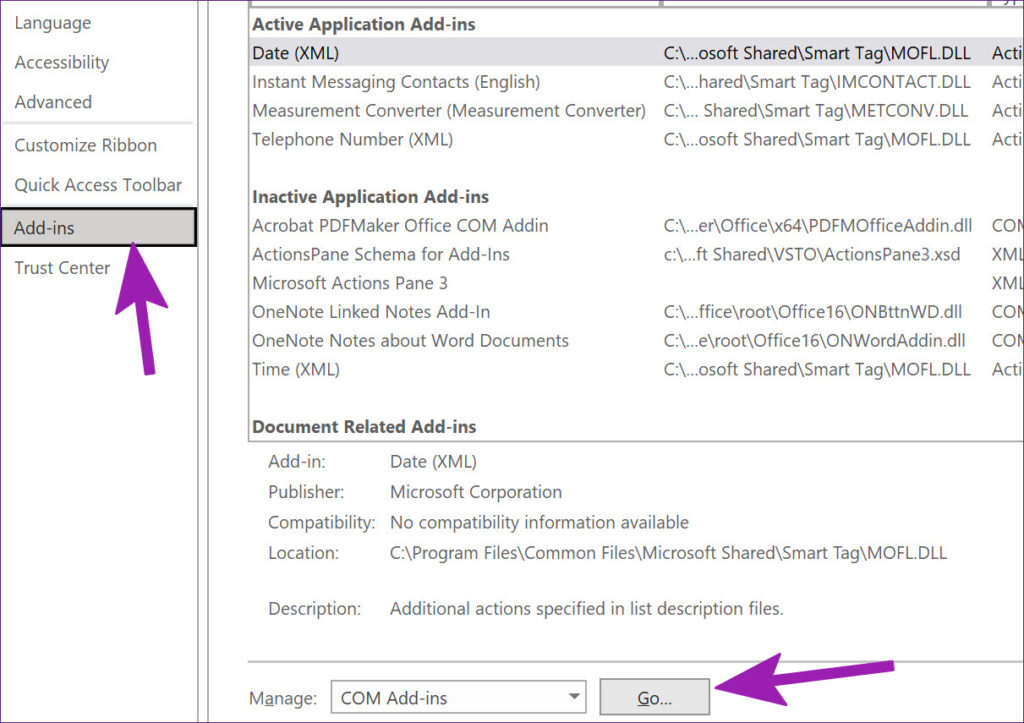Image resolution: width=1024 pixels, height=723 pixels.
Task: Click the PDFMOfficeAddin.dll location path
Action: 818,225
